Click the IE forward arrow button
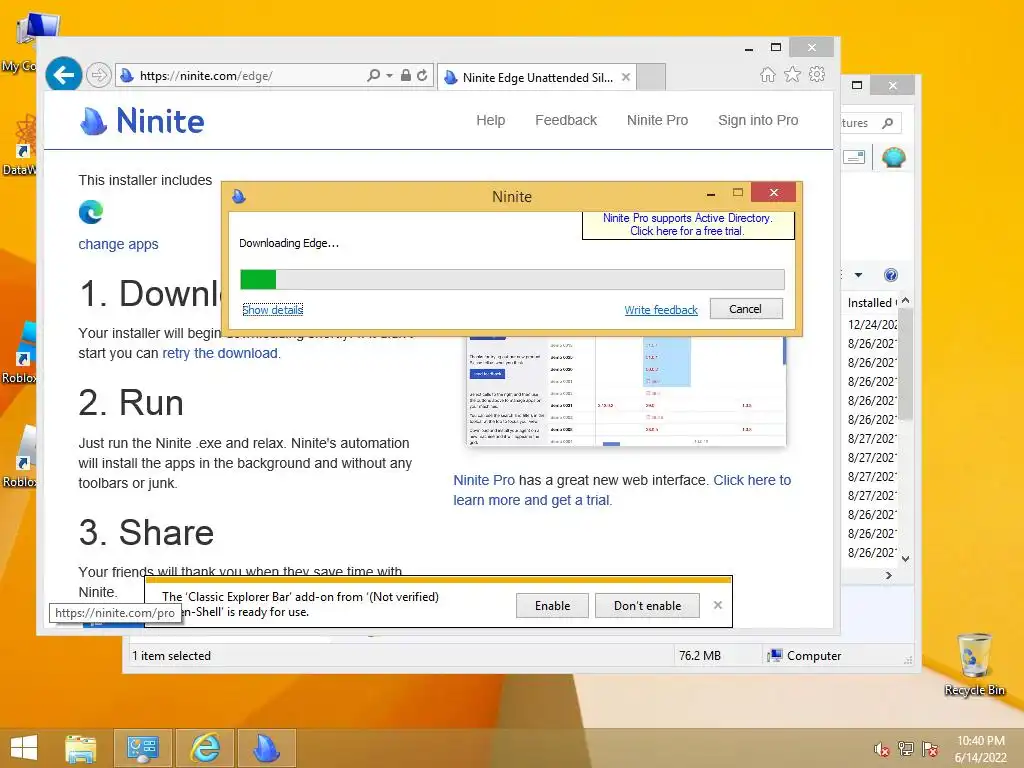Image resolution: width=1024 pixels, height=768 pixels. (99, 76)
